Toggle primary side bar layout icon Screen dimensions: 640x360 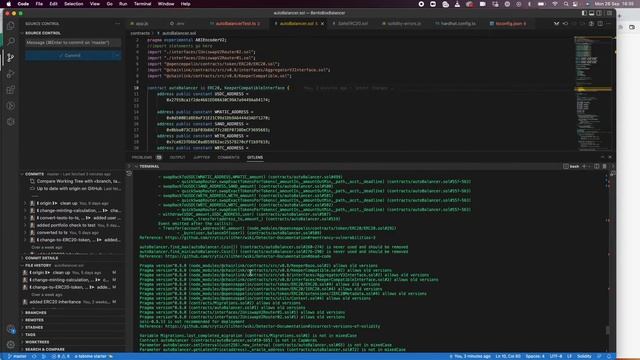pos(584,13)
